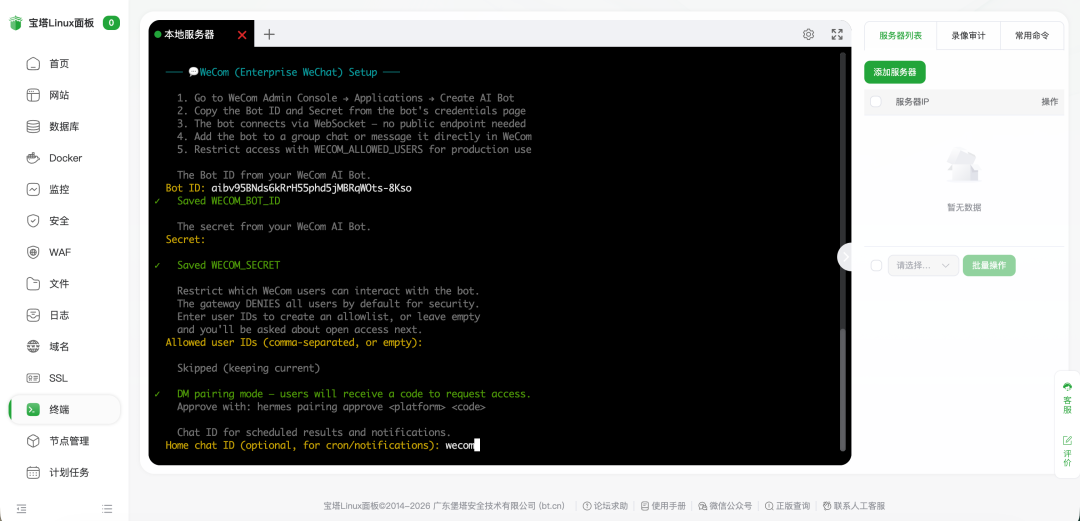
Task: Open 正版查询 footer link
Action: [787, 506]
